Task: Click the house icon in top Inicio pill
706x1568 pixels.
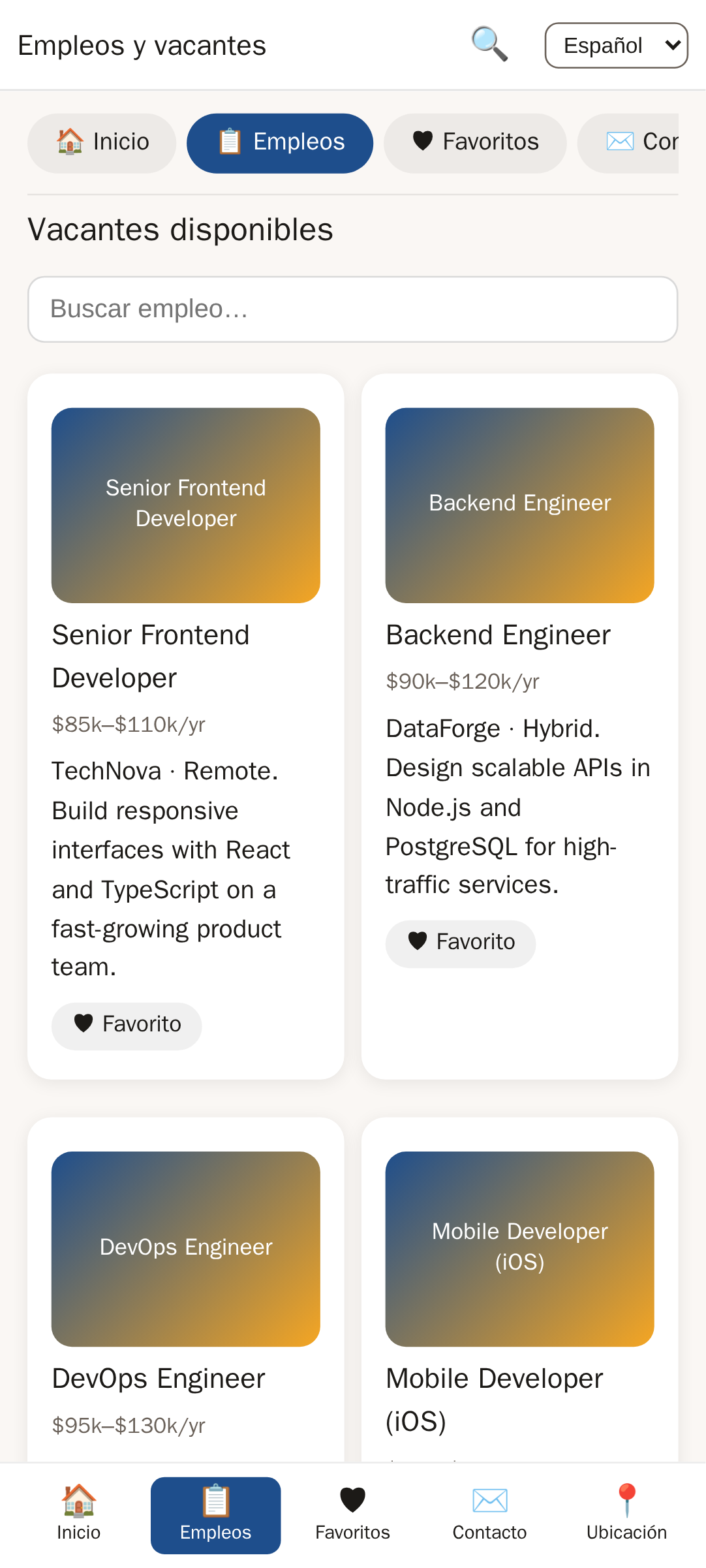Action: coord(70,142)
